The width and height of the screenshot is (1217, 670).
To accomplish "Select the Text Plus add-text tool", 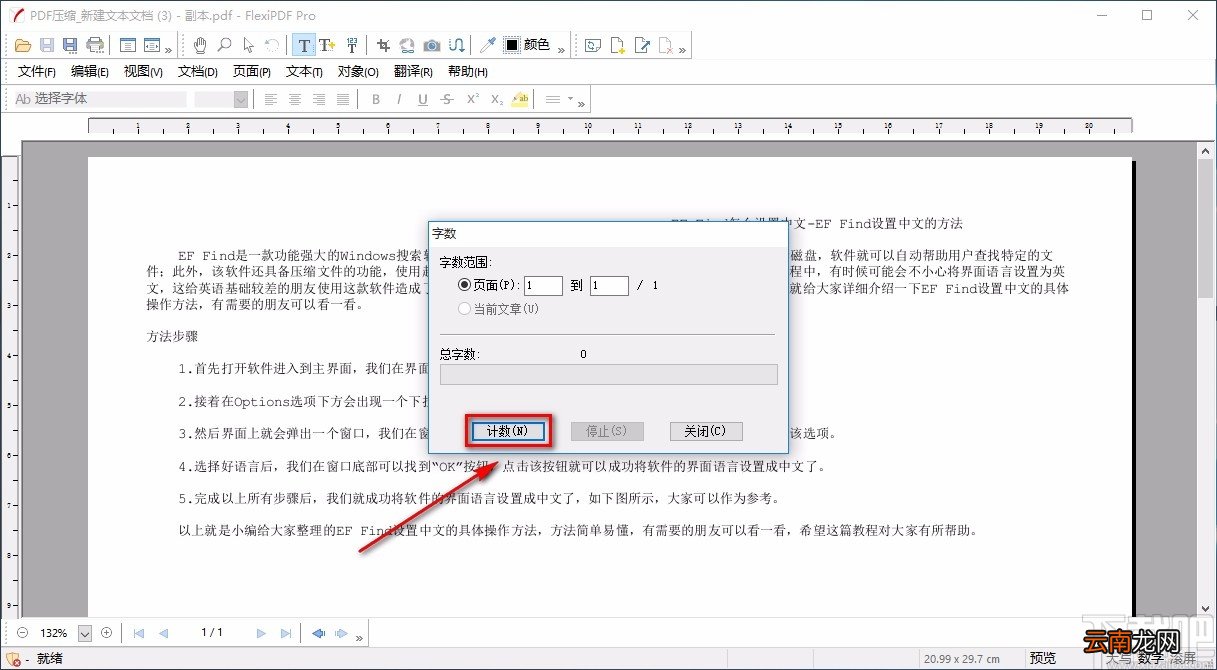I will (327, 45).
